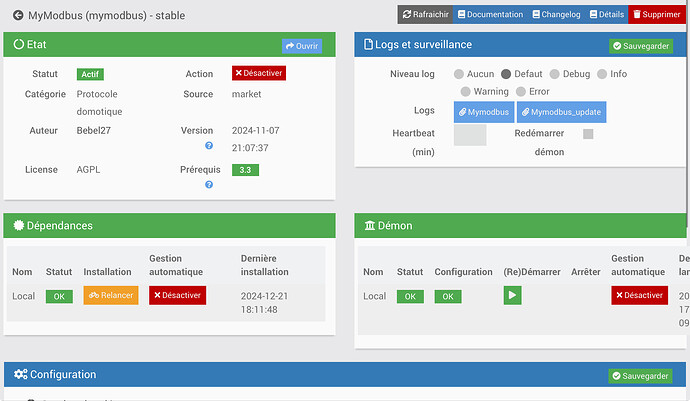Click Désactiver next to Action in Etat
This screenshot has width=690, height=401.
click(259, 73)
